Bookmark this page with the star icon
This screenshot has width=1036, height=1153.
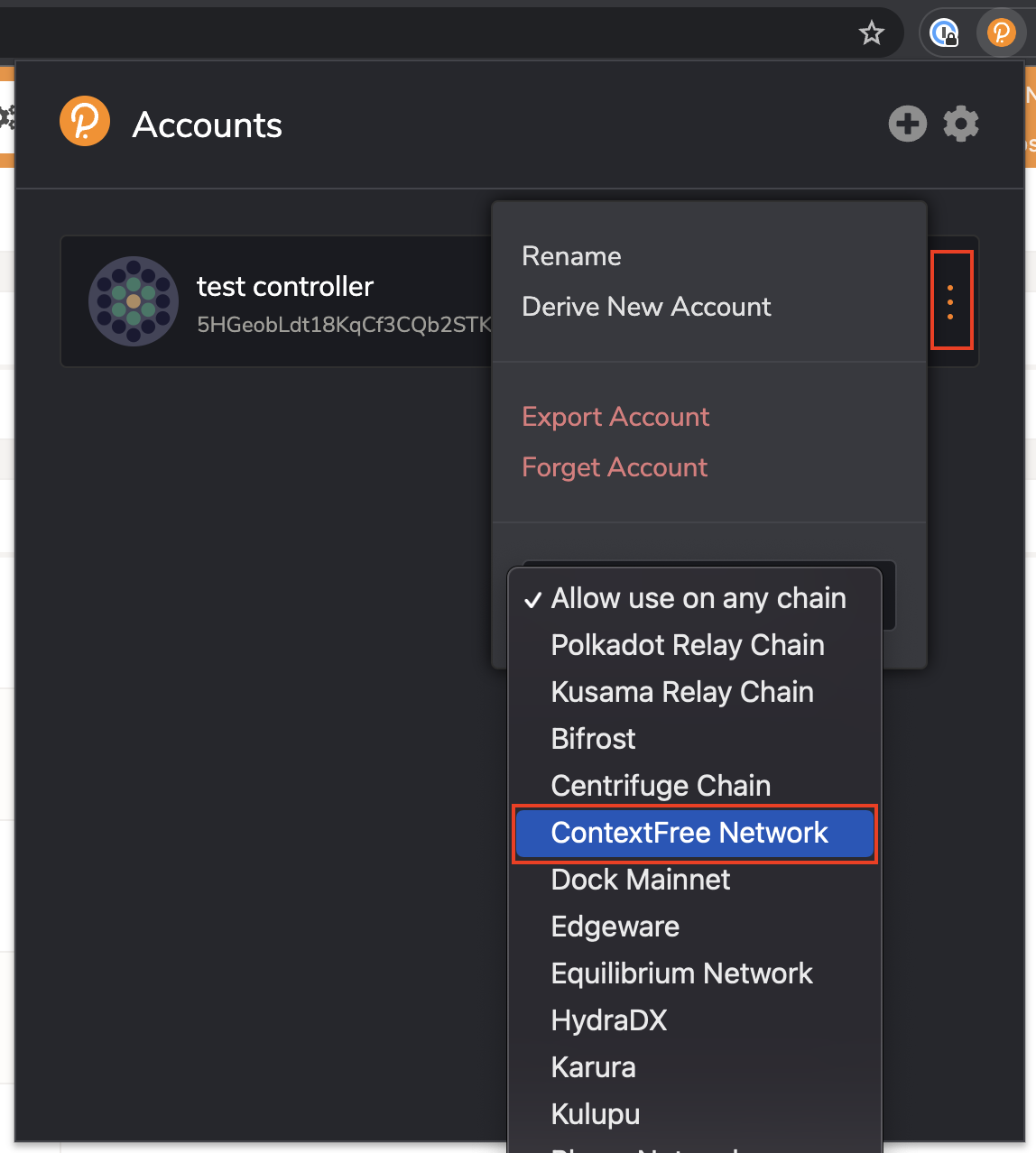(872, 33)
